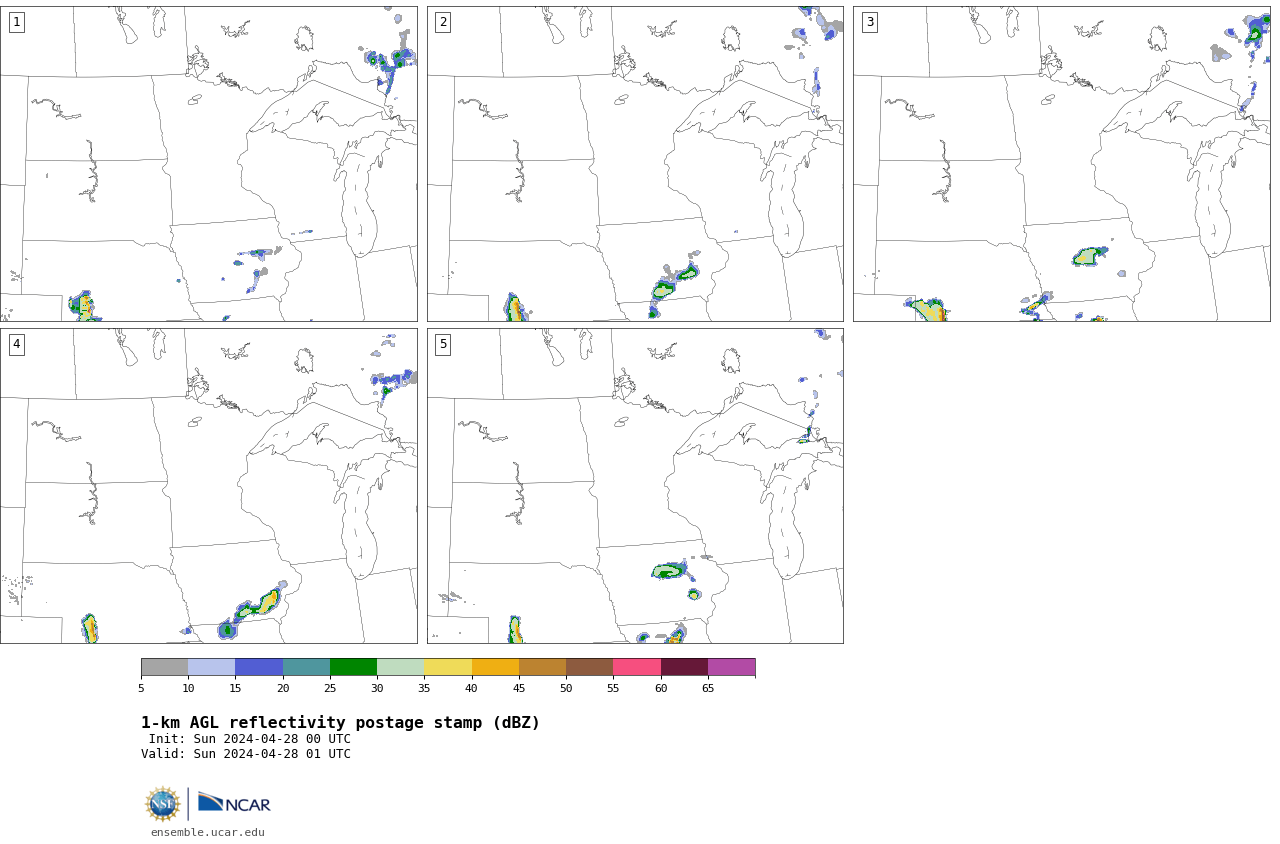Click the NCAR logo

[x=234, y=803]
